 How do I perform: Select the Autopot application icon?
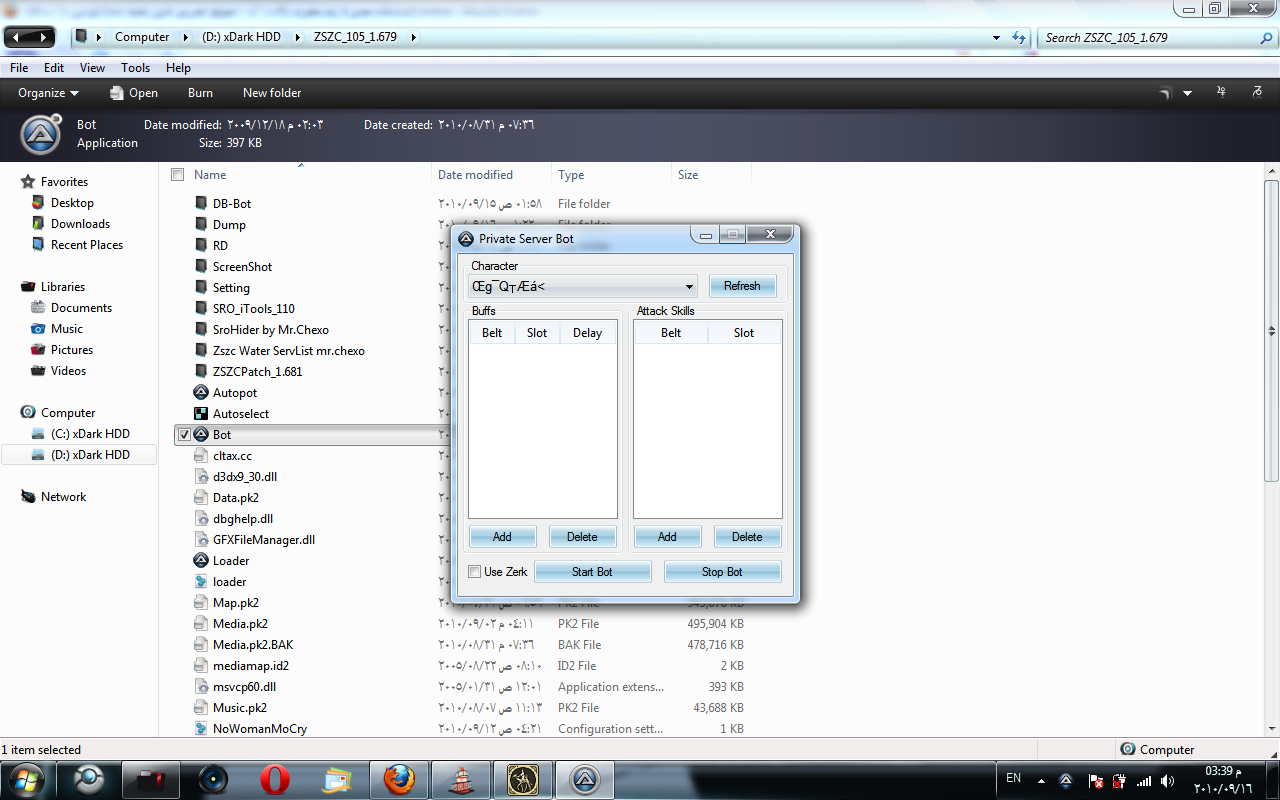click(201, 393)
